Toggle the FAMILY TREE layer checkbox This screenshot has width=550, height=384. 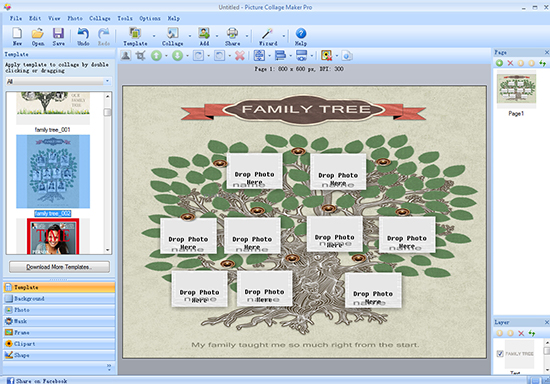[500, 354]
